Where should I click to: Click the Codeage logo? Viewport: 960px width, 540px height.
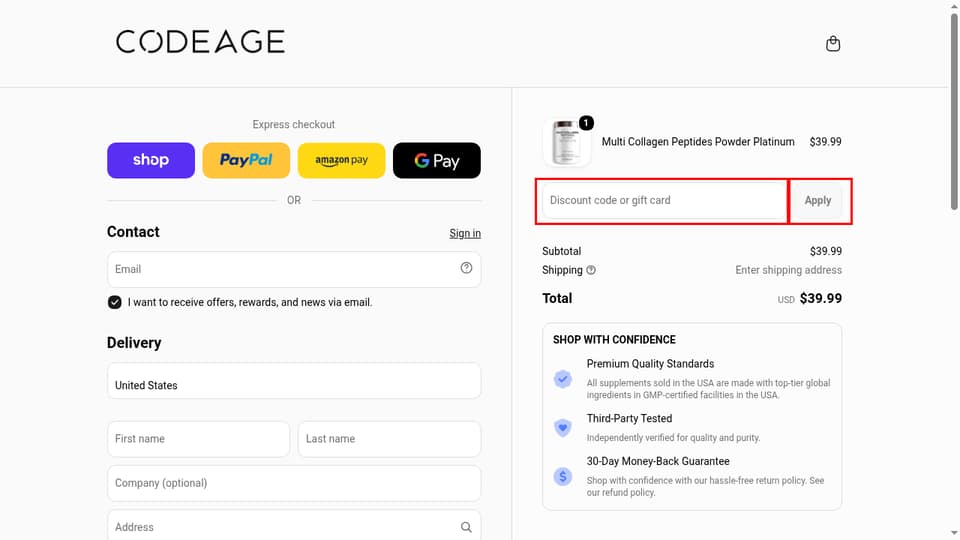[x=200, y=42]
